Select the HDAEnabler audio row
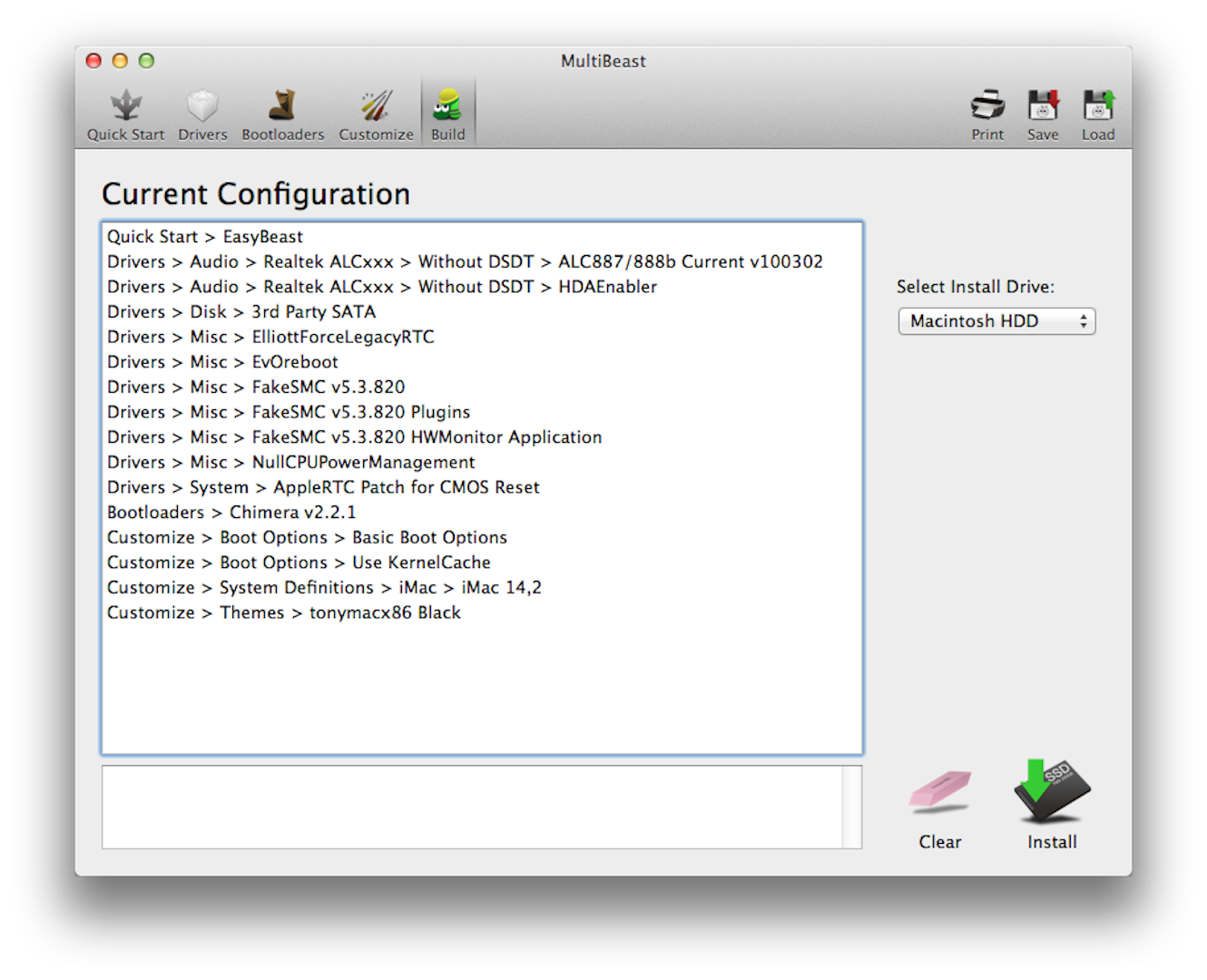The width and height of the screenshot is (1207, 980). [482, 287]
